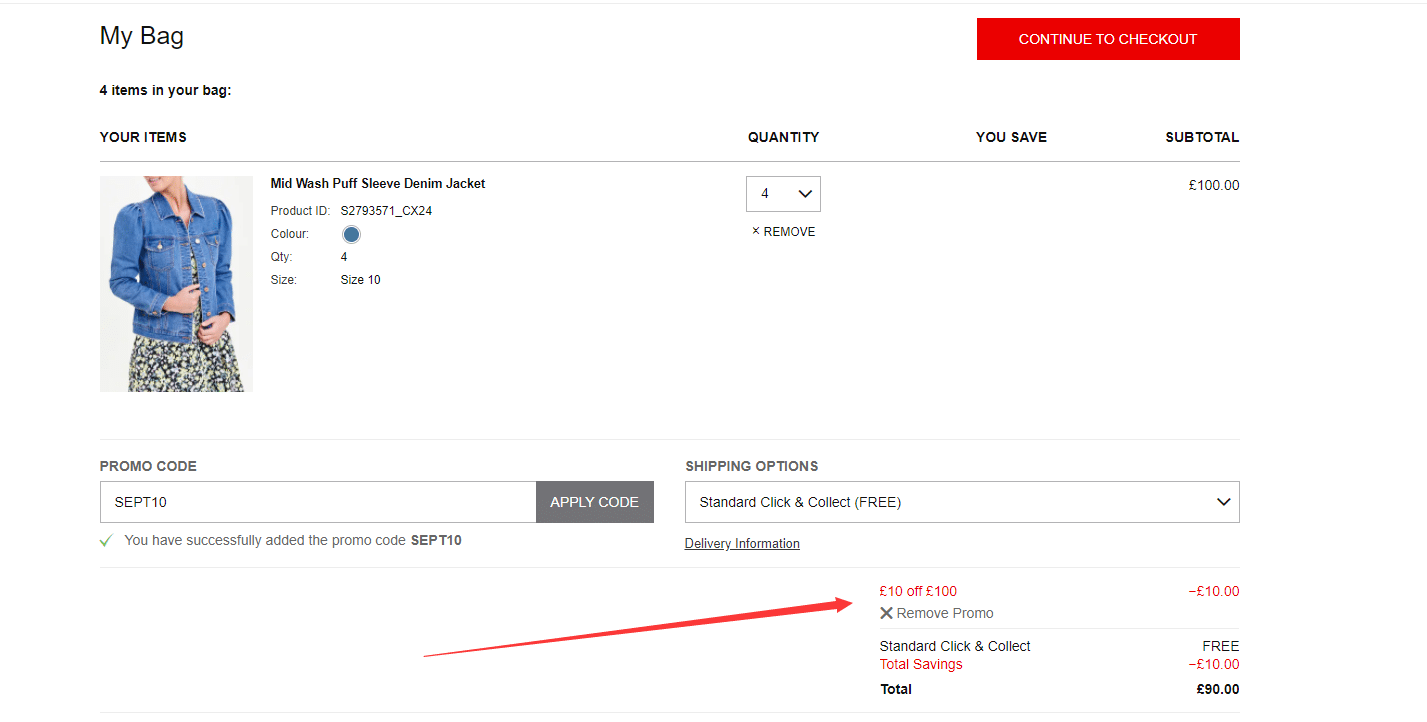Focus the promo code input field
The width and height of the screenshot is (1427, 722).
pos(318,502)
